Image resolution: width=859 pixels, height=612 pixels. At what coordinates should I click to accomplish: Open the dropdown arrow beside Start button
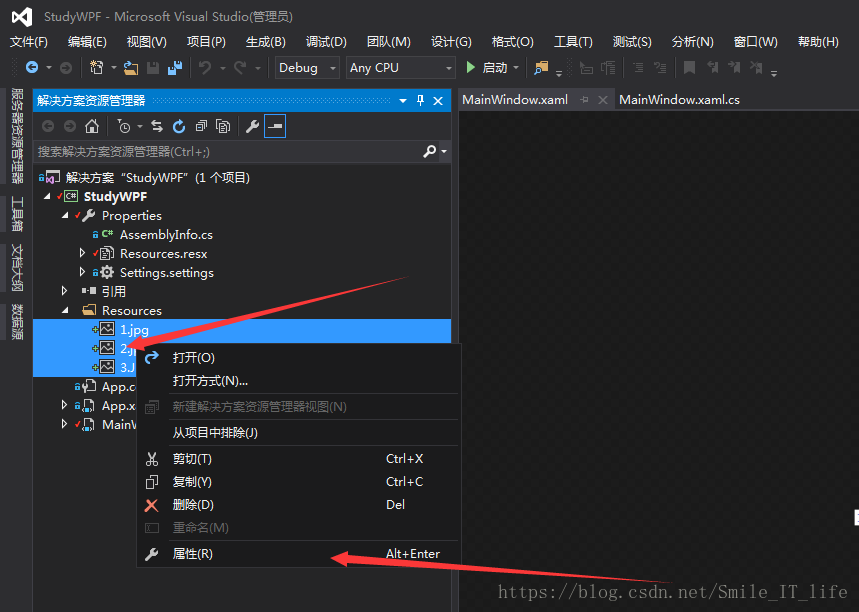(x=516, y=68)
